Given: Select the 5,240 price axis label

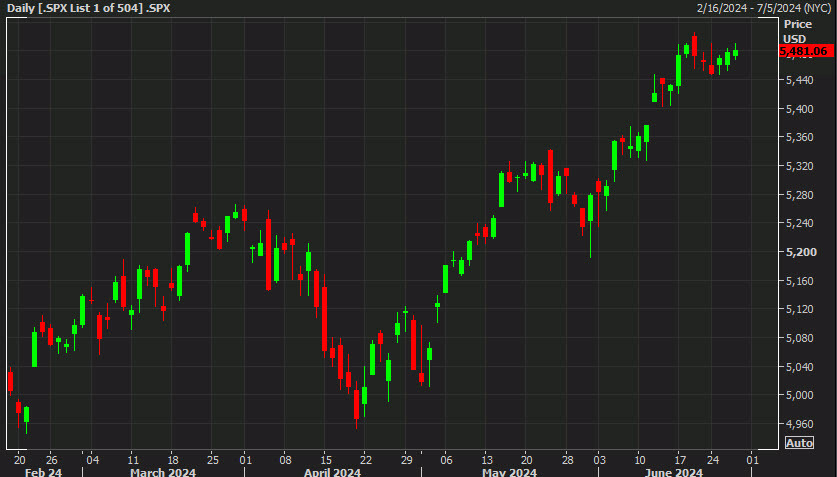Looking at the screenshot, I should tap(800, 223).
